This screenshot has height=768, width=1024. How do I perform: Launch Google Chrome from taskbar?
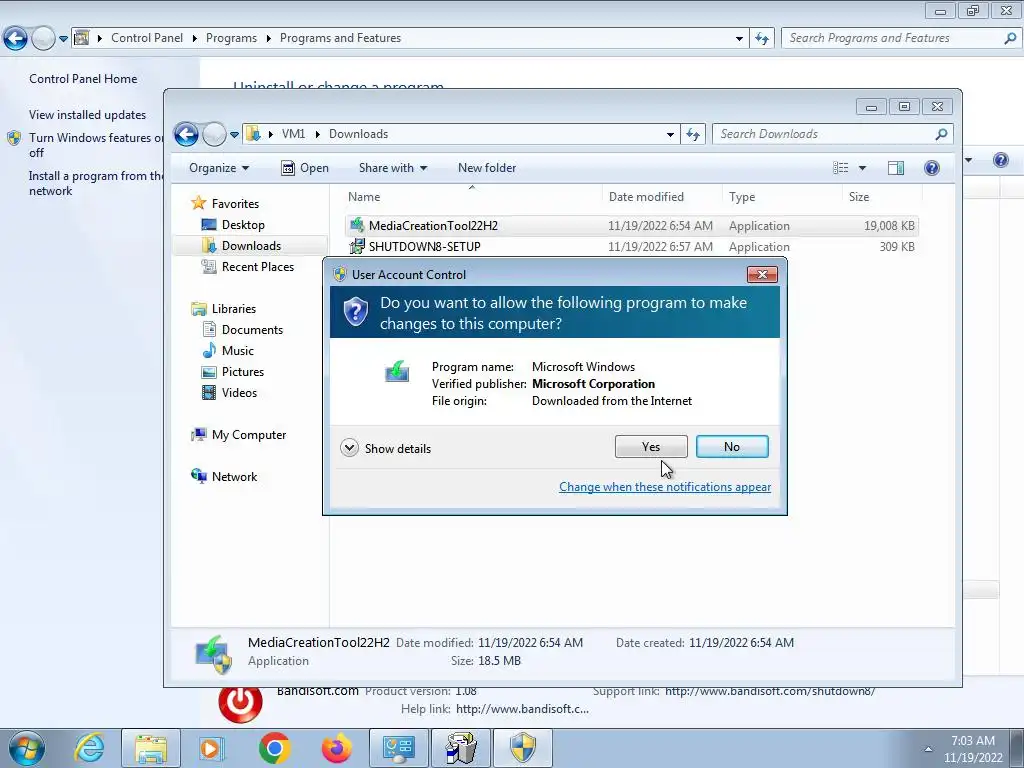274,748
